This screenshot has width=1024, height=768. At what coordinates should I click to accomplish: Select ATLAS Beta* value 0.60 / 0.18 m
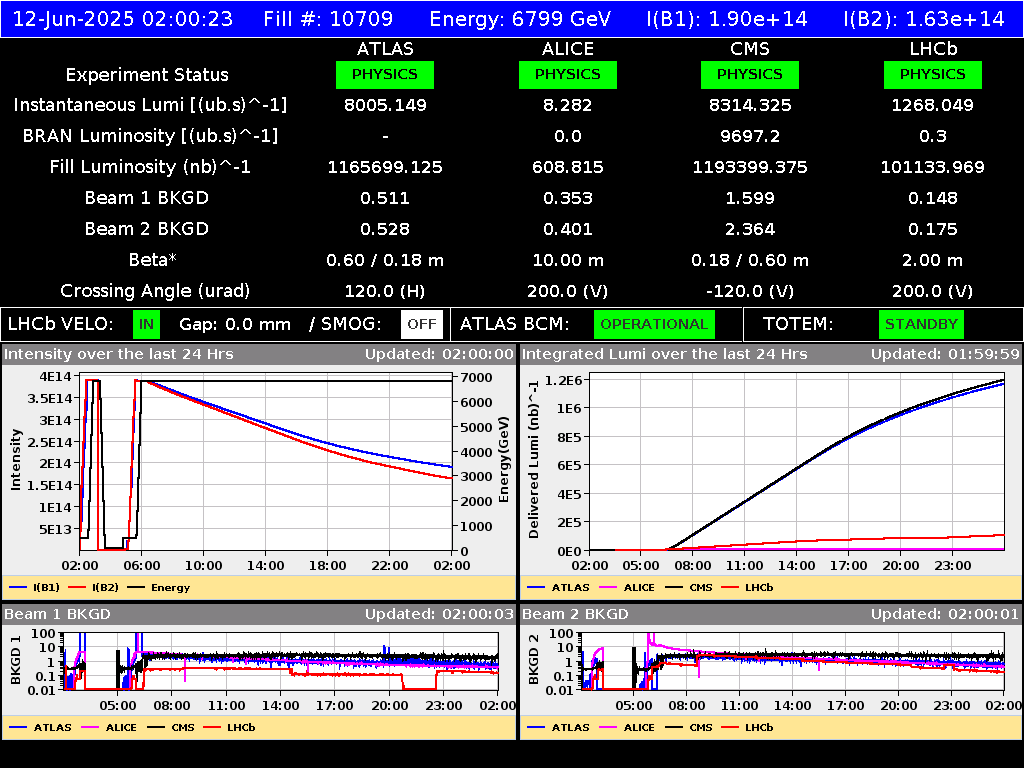(385, 260)
